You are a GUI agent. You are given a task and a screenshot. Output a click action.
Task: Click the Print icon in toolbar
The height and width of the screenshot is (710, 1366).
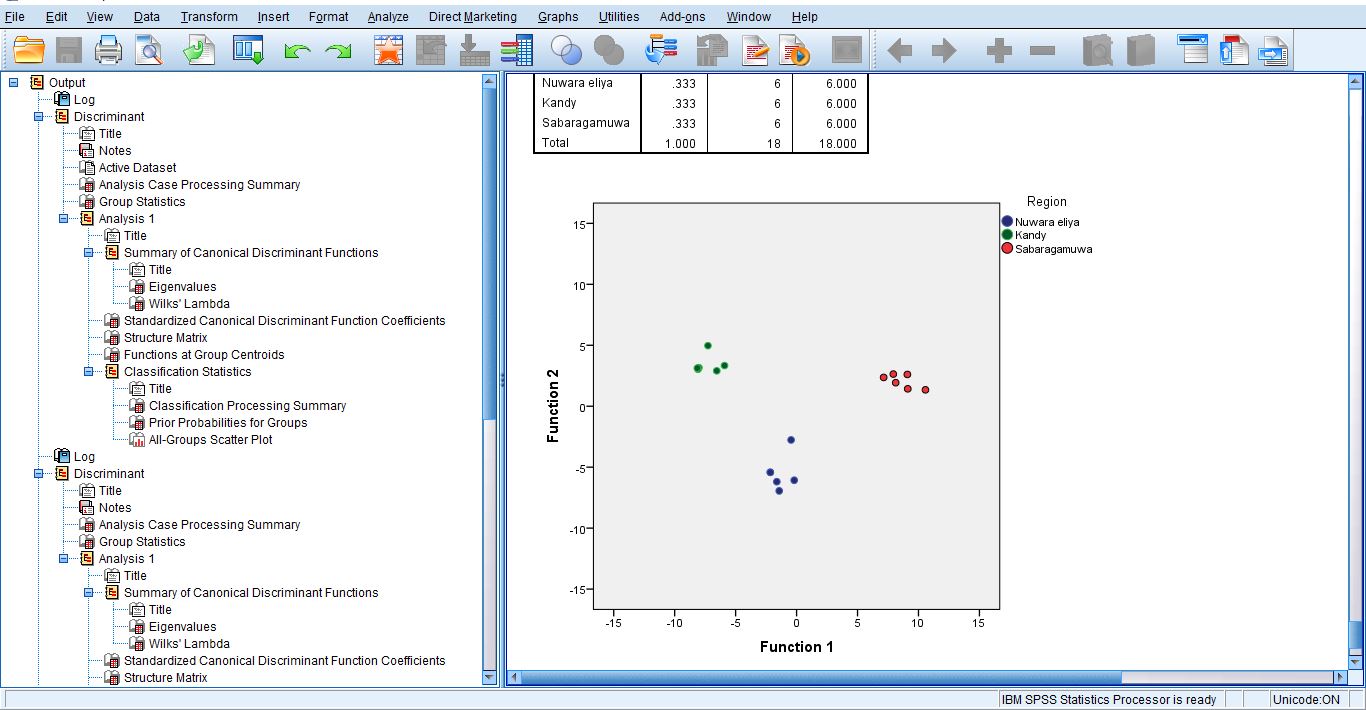(x=108, y=50)
